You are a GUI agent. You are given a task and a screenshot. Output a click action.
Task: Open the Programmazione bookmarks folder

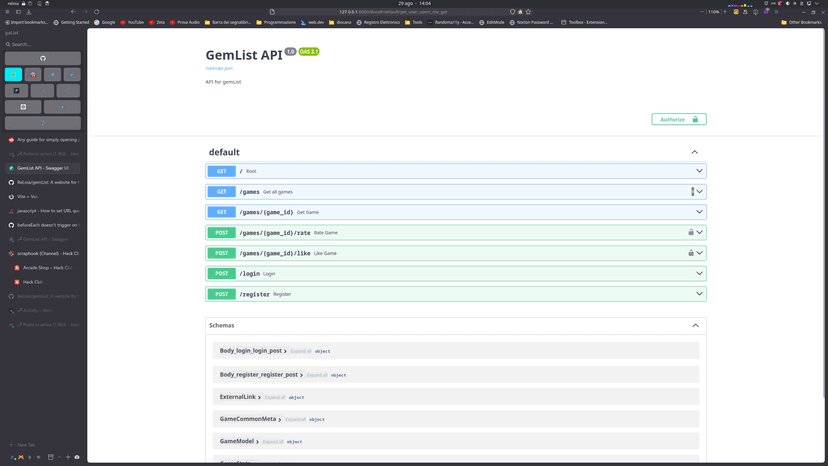coord(277,22)
